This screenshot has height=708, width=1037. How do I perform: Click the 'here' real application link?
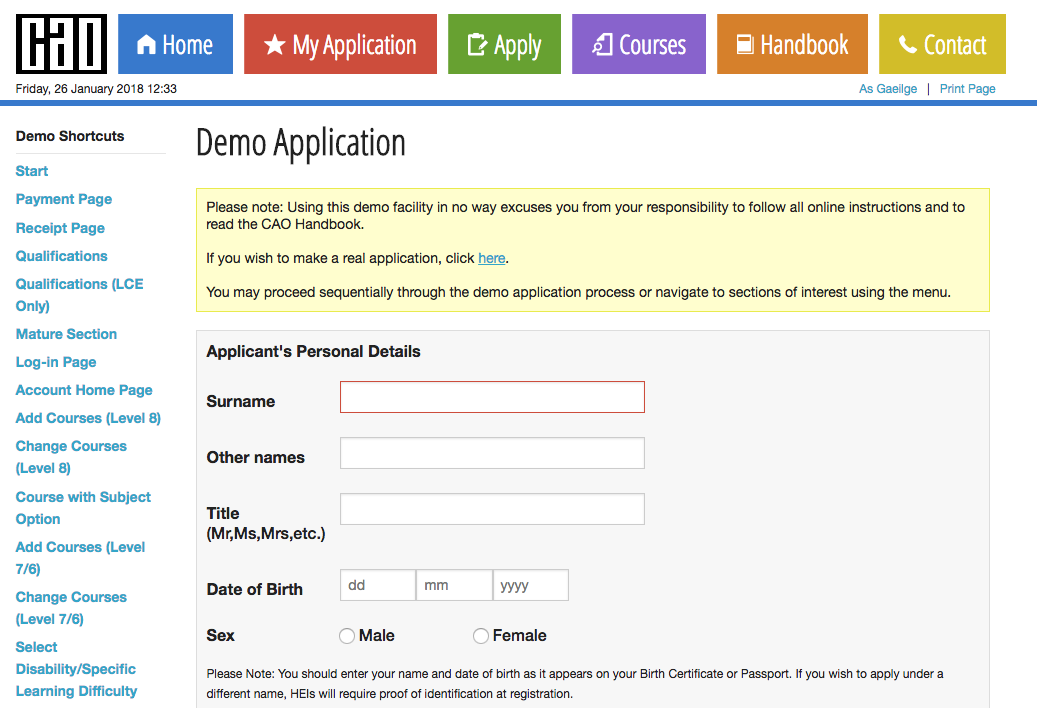pos(491,258)
